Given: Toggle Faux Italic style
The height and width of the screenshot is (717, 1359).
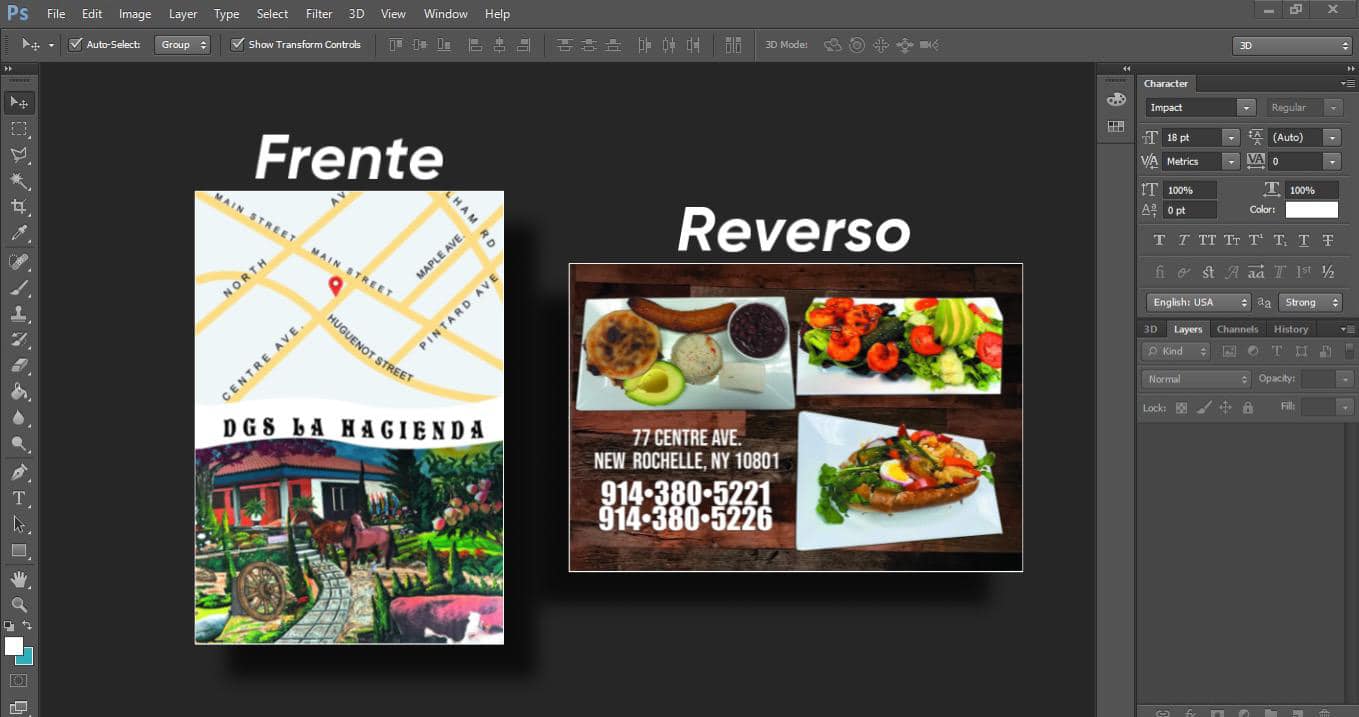Looking at the screenshot, I should [x=1183, y=240].
